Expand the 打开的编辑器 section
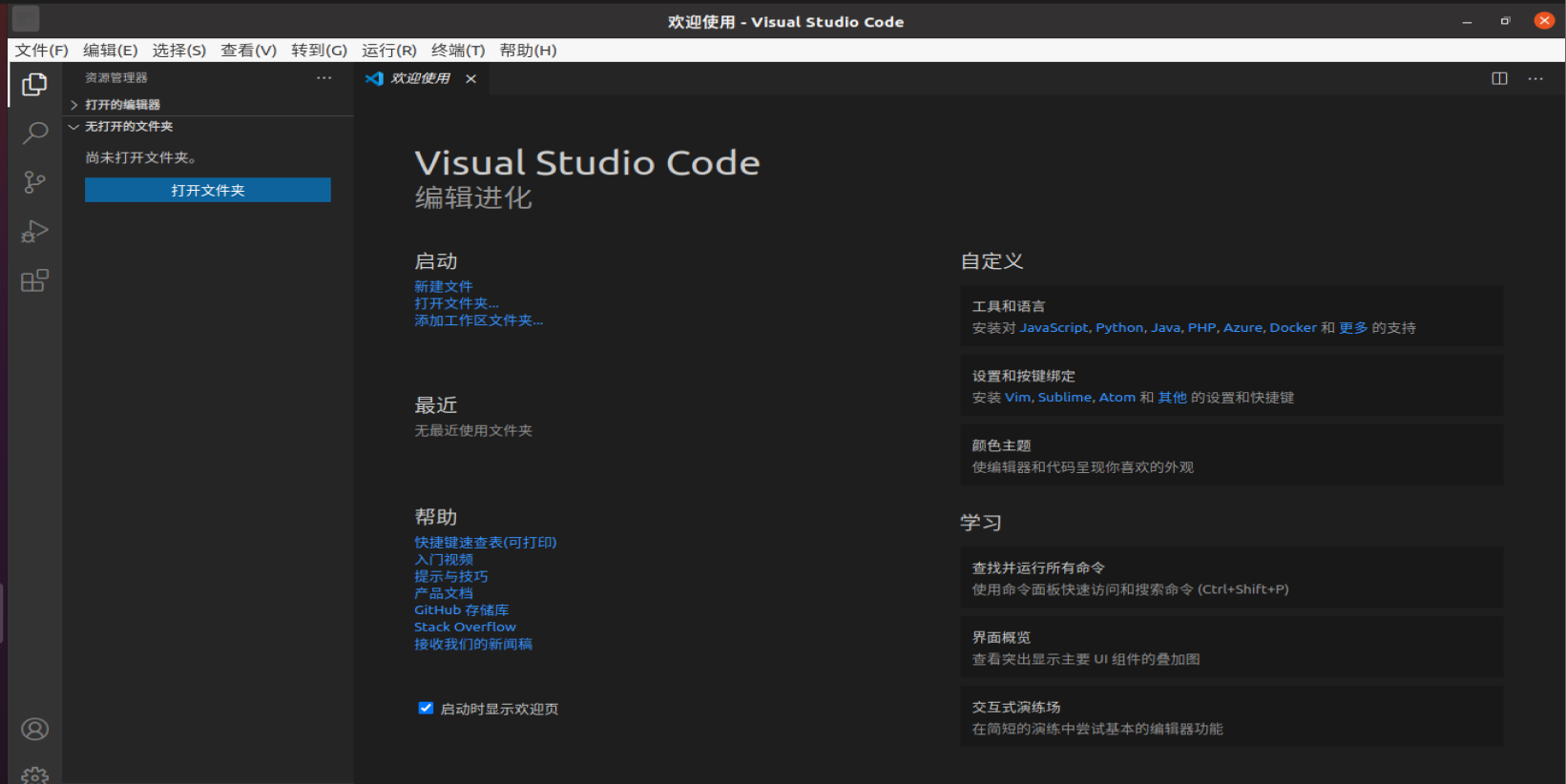 (210, 105)
